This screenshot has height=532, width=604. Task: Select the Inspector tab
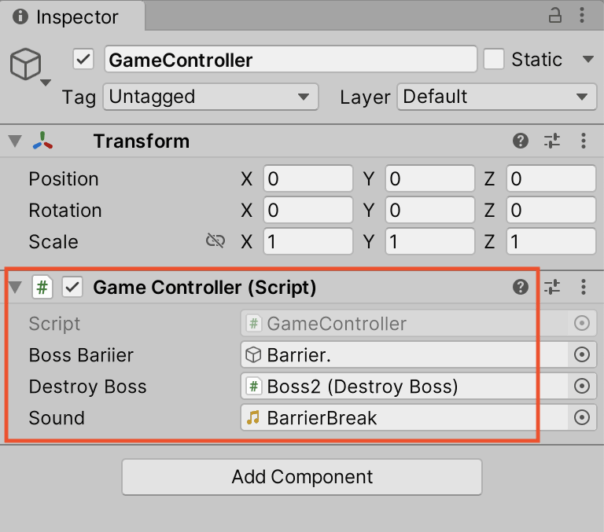(x=72, y=16)
